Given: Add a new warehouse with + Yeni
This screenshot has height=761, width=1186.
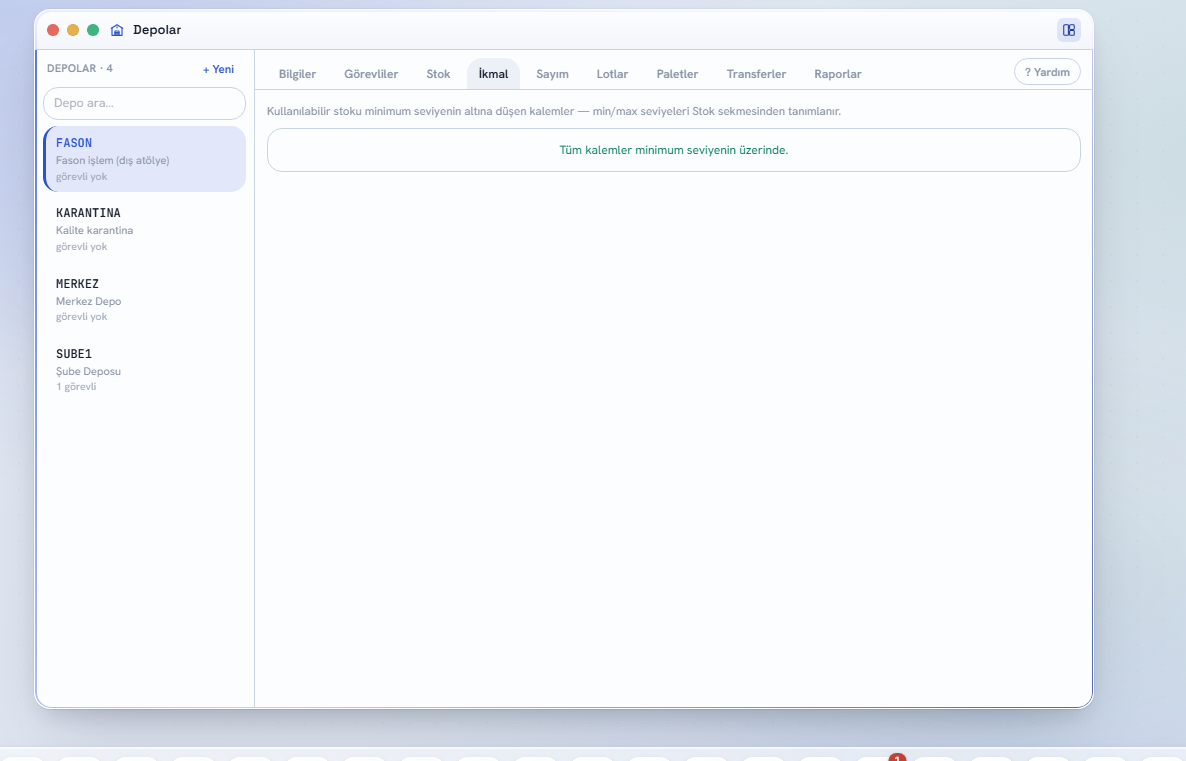Looking at the screenshot, I should point(218,69).
